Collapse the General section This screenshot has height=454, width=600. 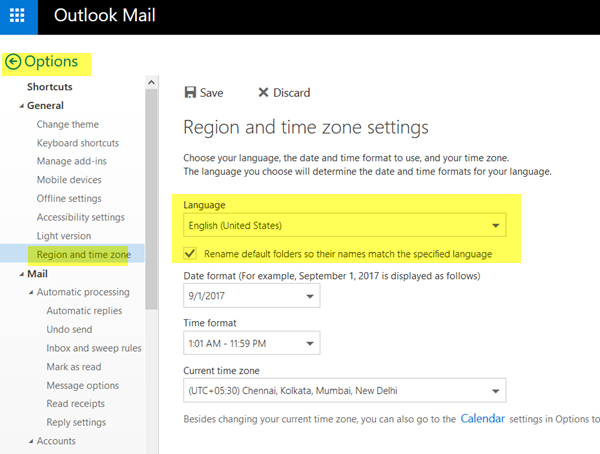[22, 106]
